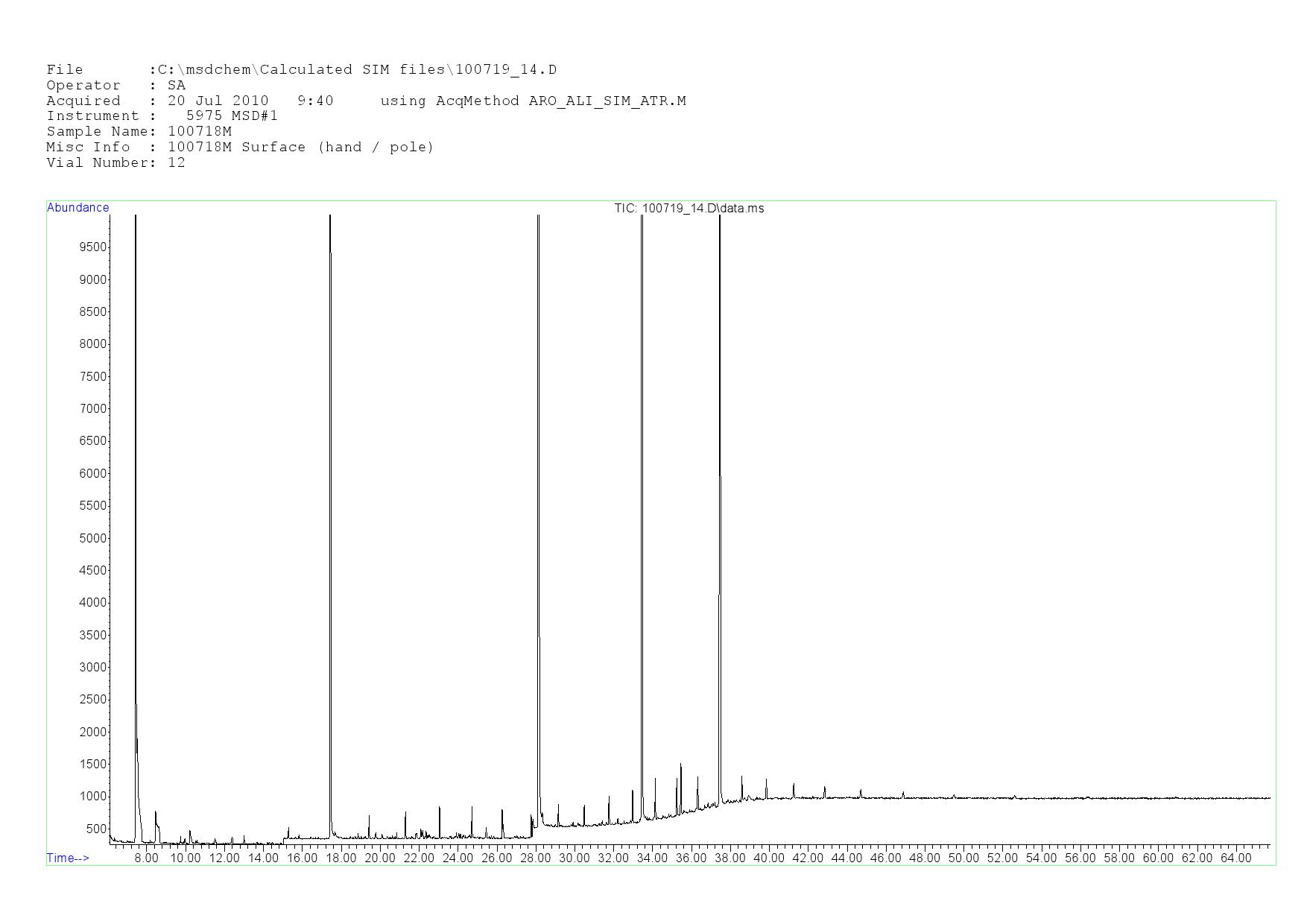Image resolution: width=1307 pixels, height=924 pixels.
Task: Select the 9500 tick label on abundance axis
Action: (x=93, y=247)
